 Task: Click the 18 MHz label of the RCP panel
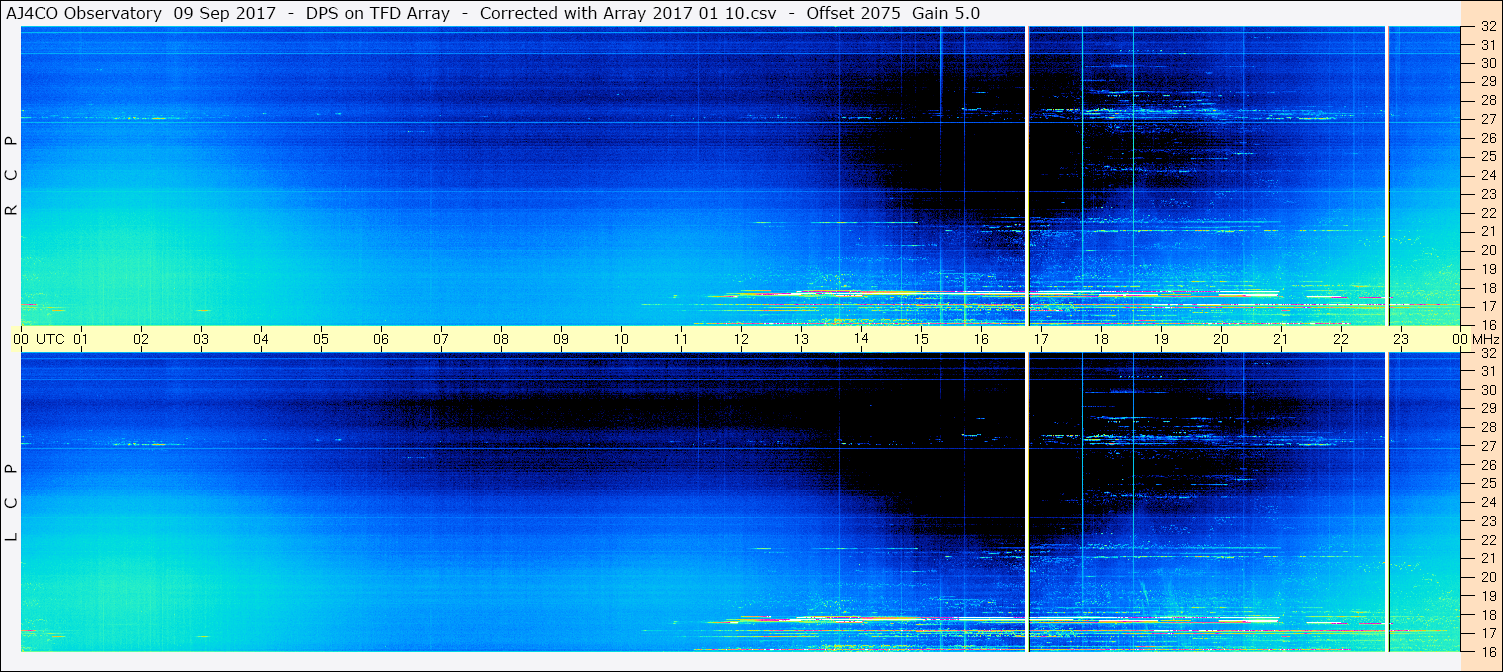(x=1488, y=288)
